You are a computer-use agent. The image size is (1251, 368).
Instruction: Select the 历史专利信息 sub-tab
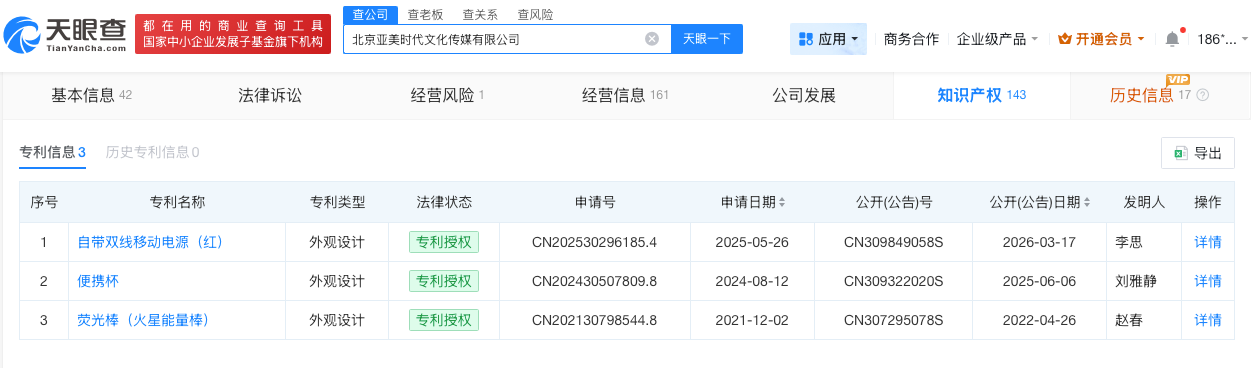(x=152, y=152)
